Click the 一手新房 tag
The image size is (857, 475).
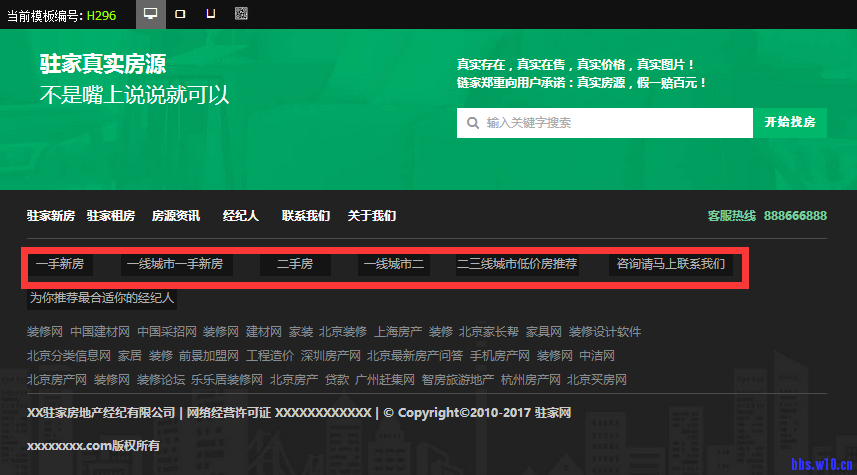59,265
